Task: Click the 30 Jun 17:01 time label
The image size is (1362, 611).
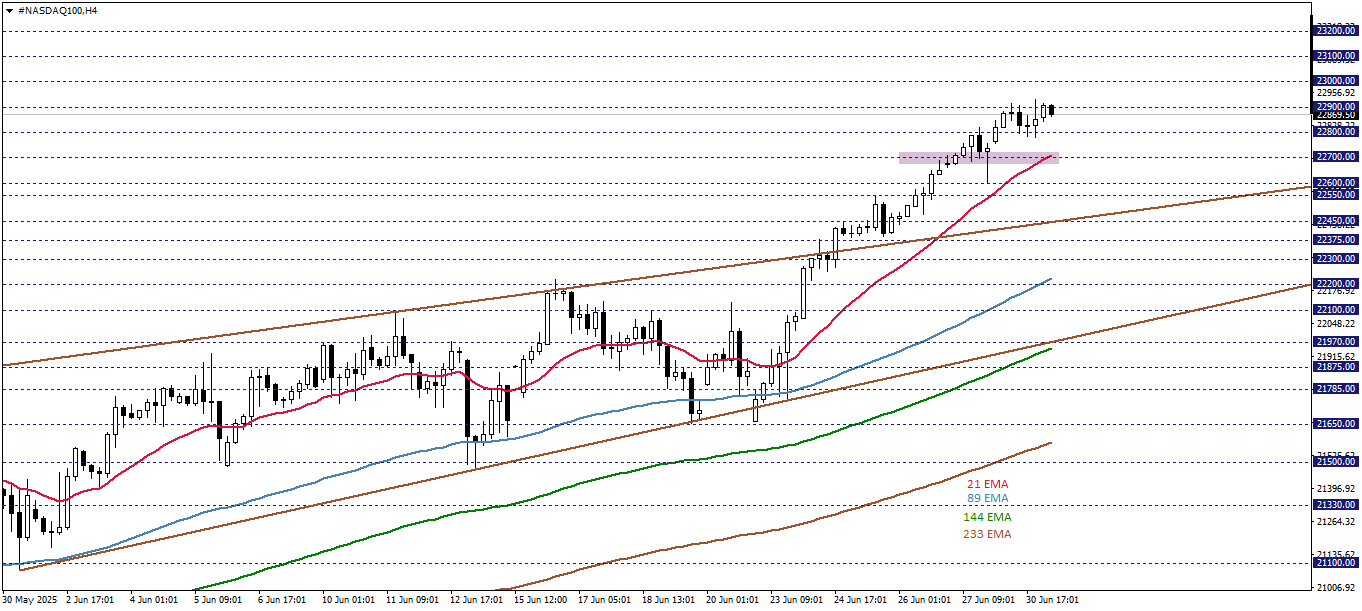Action: click(1052, 600)
